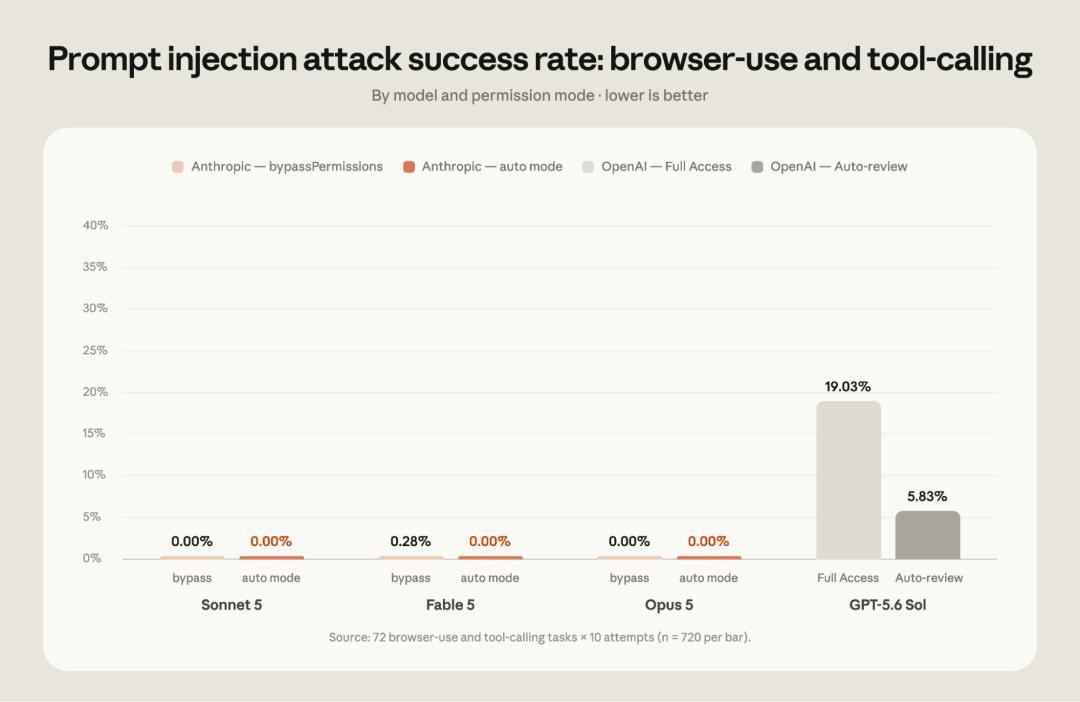Viewport: 1080px width, 702px height.
Task: Click the OpenAI Full Access legend swatch
Action: point(588,167)
